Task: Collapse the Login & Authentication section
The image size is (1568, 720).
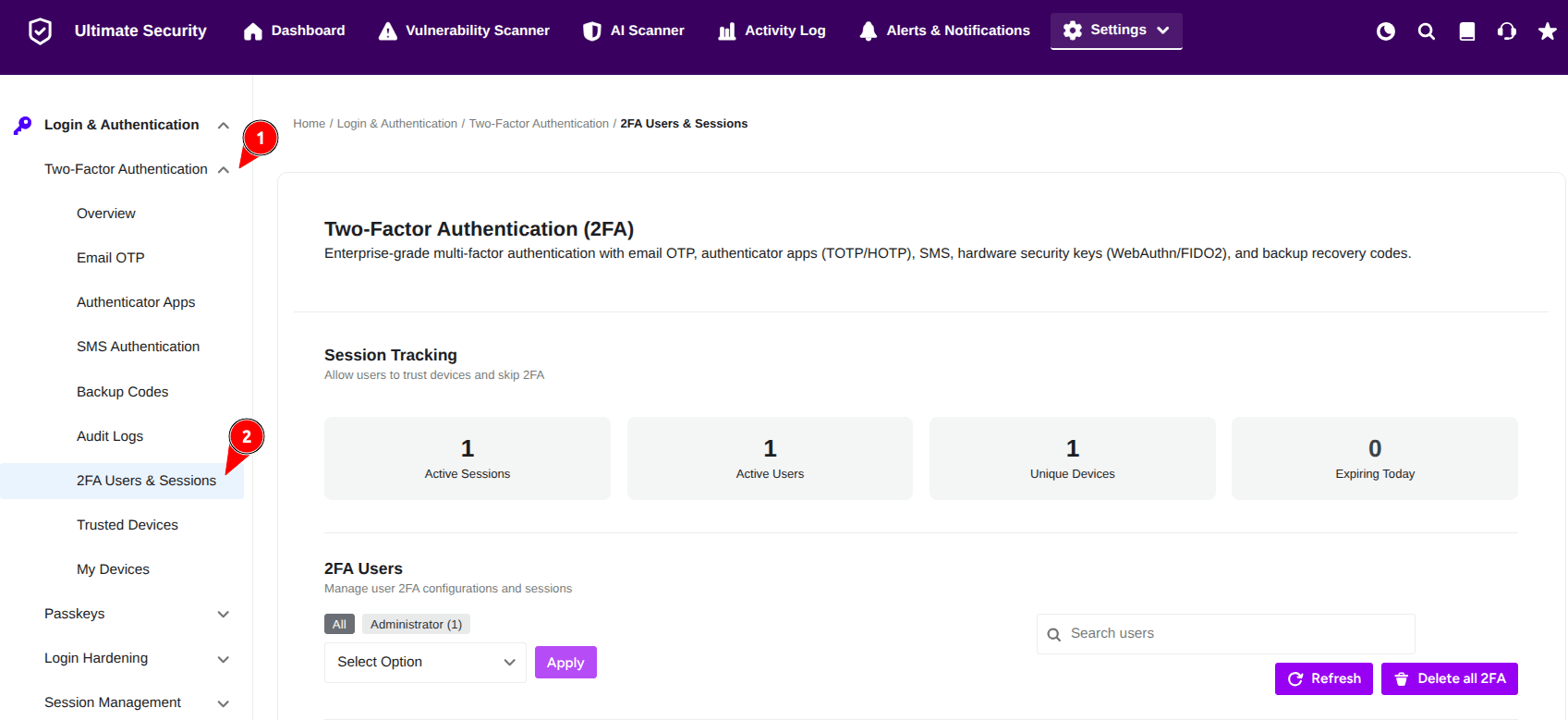Action: click(x=223, y=126)
